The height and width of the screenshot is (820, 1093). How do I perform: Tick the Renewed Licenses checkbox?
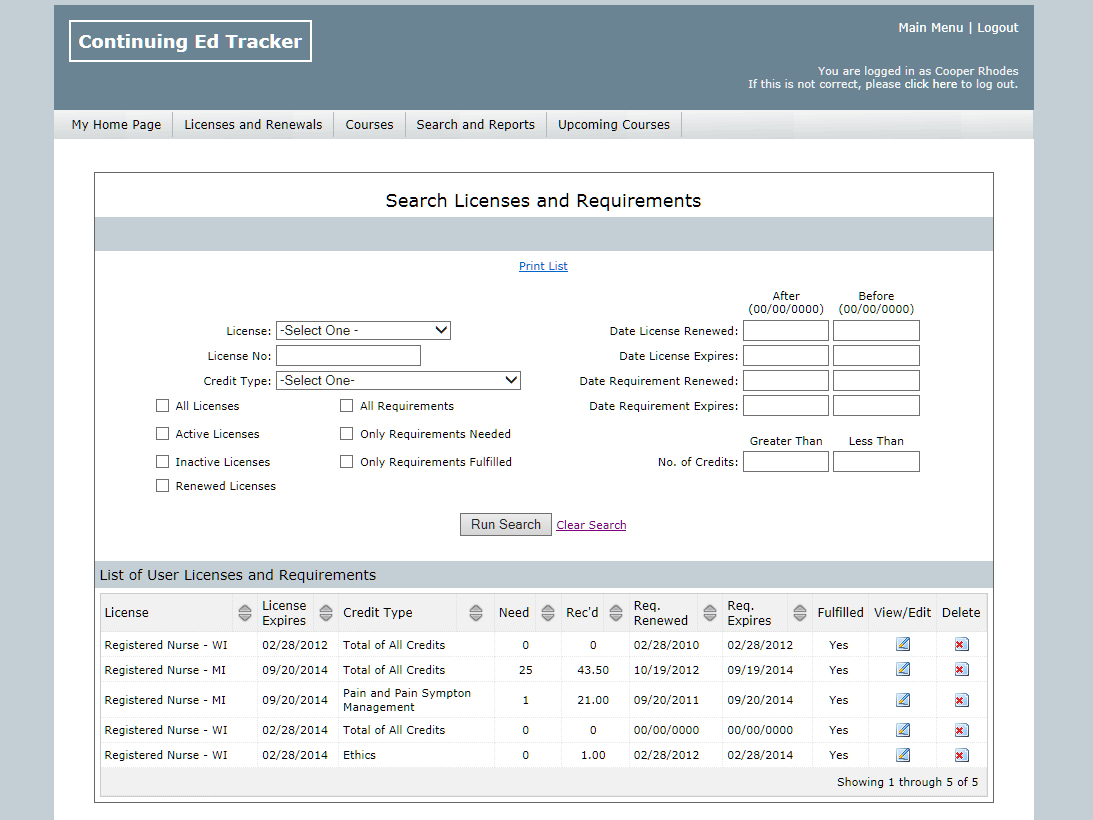point(162,486)
